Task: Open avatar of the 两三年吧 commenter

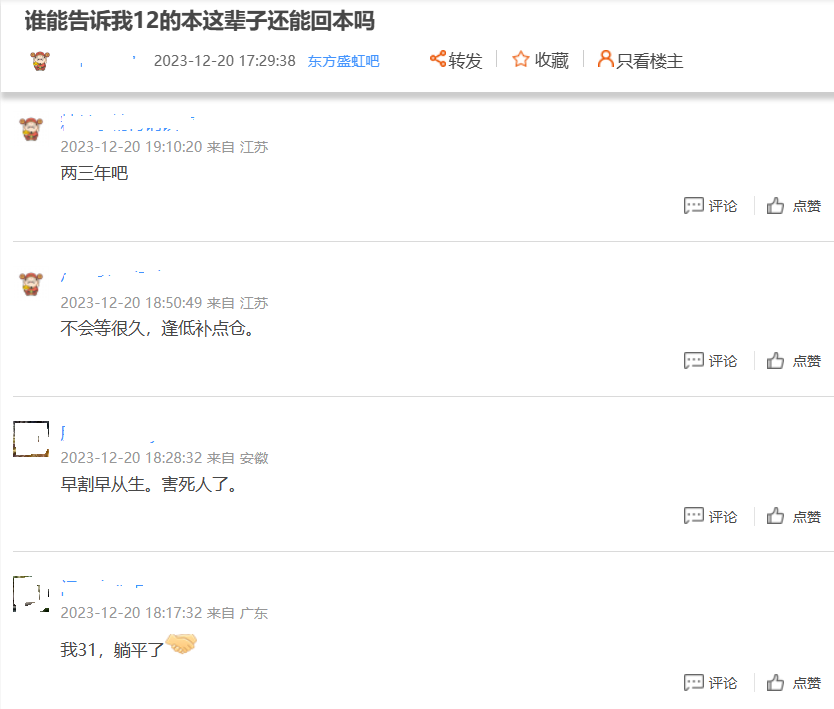Action: pos(31,129)
